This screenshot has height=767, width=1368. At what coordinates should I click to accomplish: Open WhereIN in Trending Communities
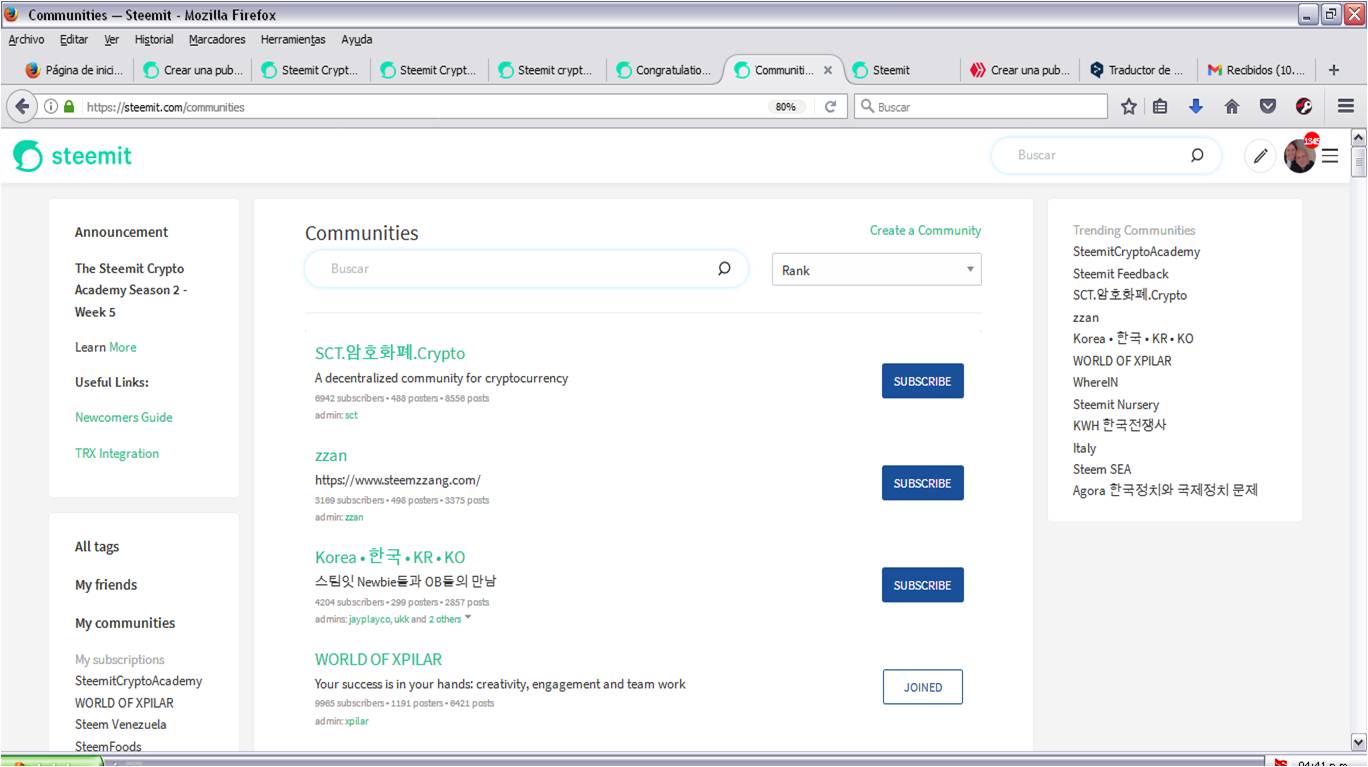tap(1096, 382)
